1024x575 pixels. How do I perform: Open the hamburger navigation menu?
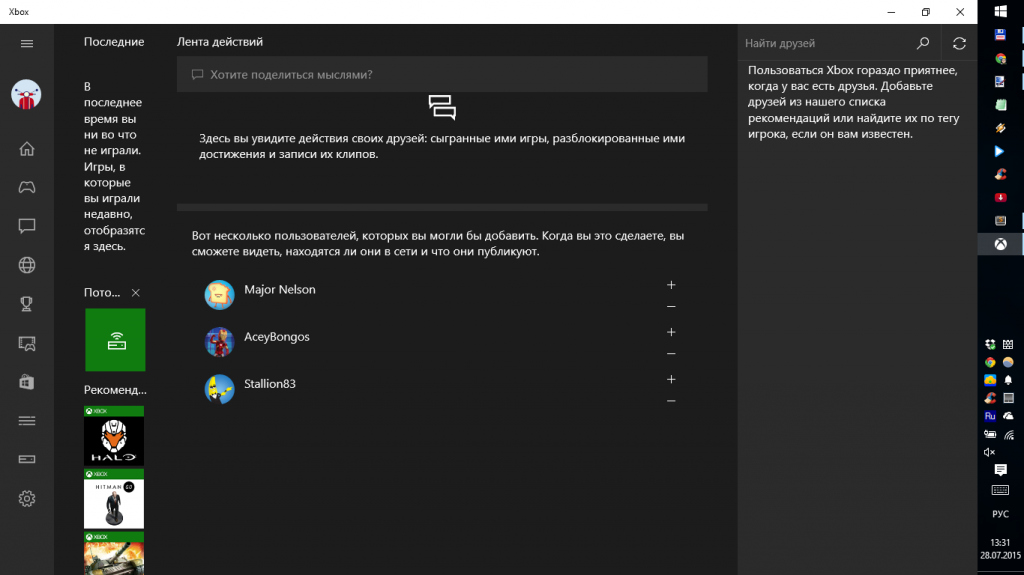27,43
